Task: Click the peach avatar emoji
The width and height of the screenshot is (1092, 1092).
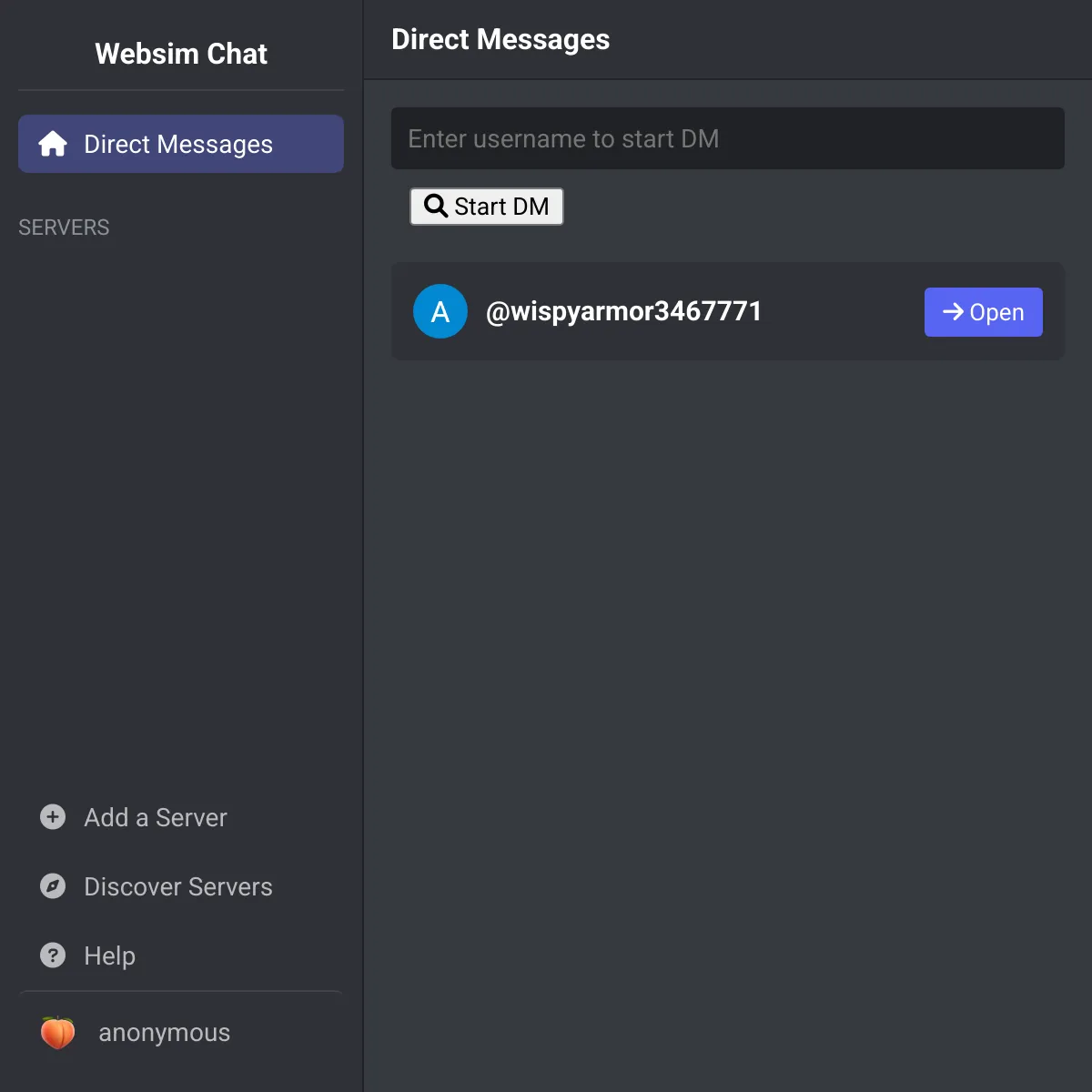Action: click(x=58, y=1033)
